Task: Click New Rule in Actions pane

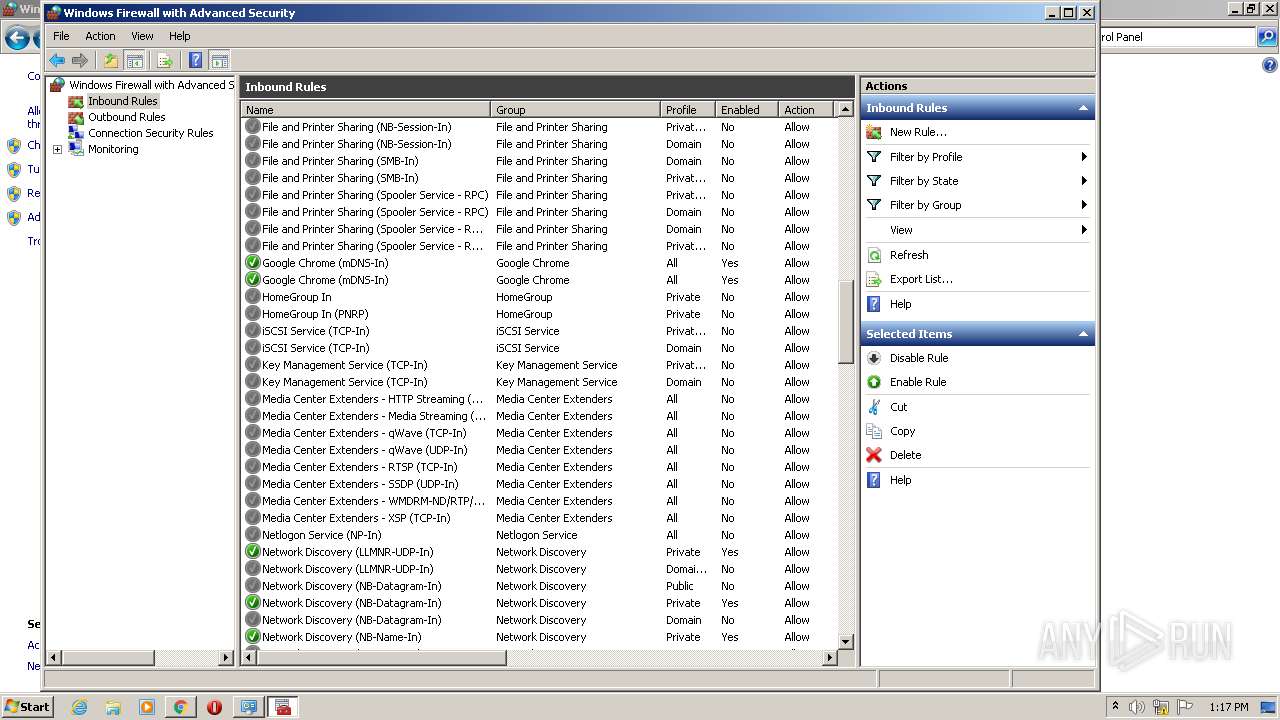Action: click(918, 132)
